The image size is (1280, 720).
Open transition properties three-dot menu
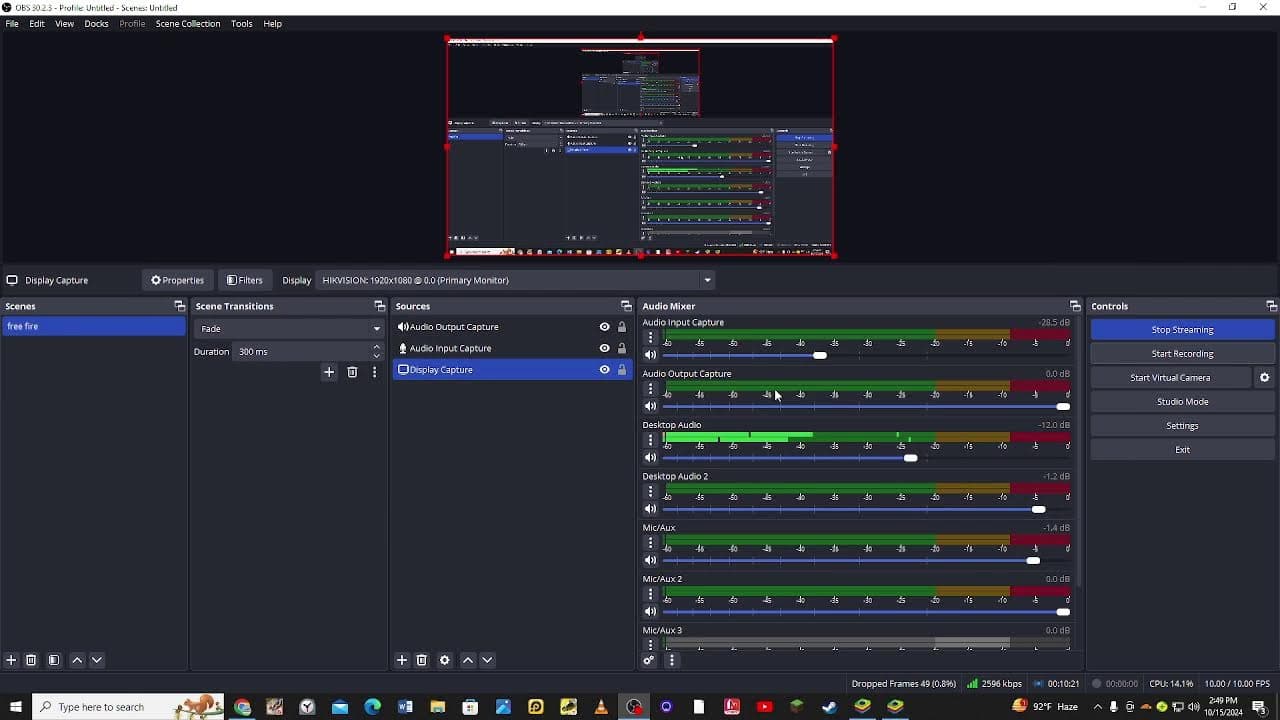[375, 372]
